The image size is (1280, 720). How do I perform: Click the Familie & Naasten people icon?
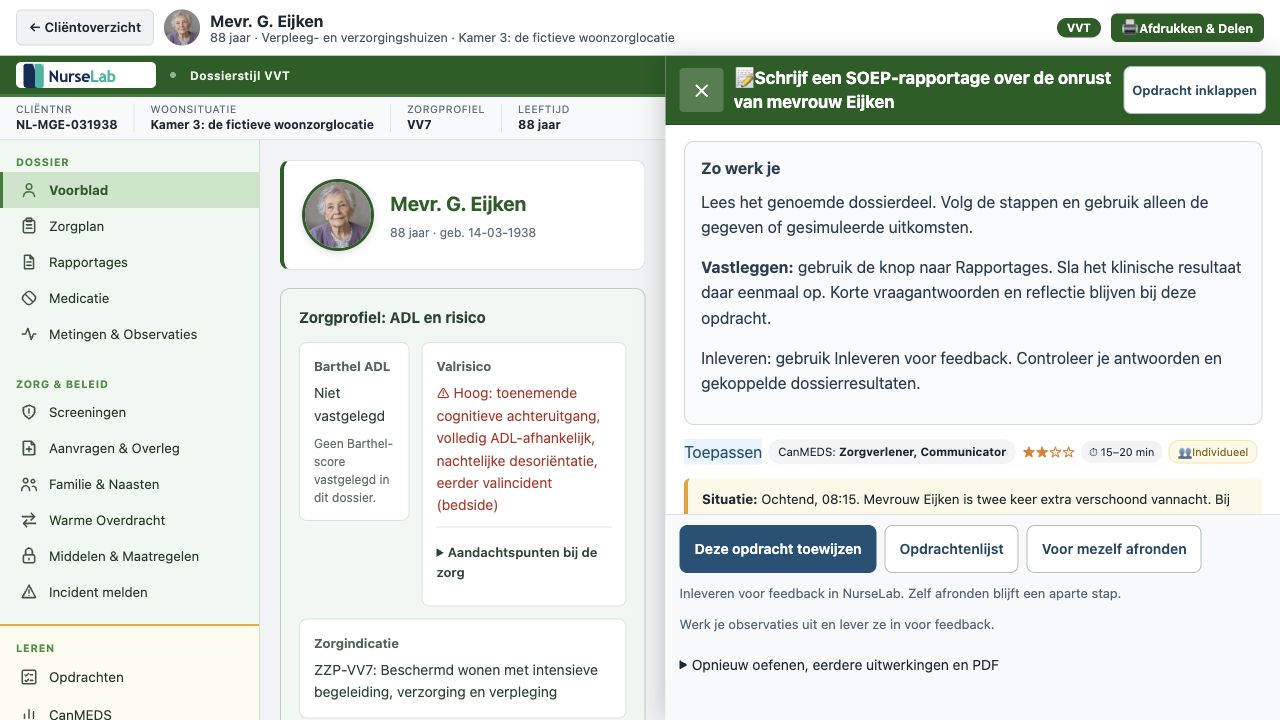29,484
